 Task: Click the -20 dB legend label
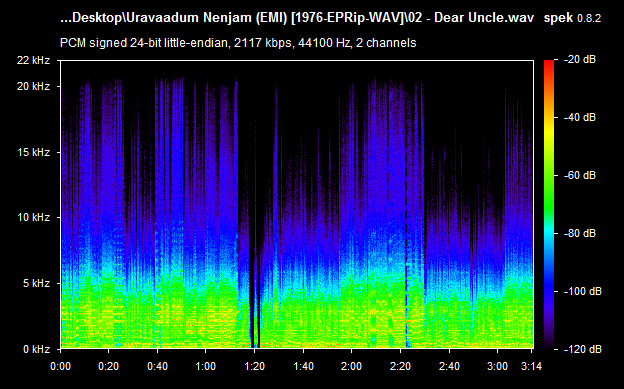580,60
